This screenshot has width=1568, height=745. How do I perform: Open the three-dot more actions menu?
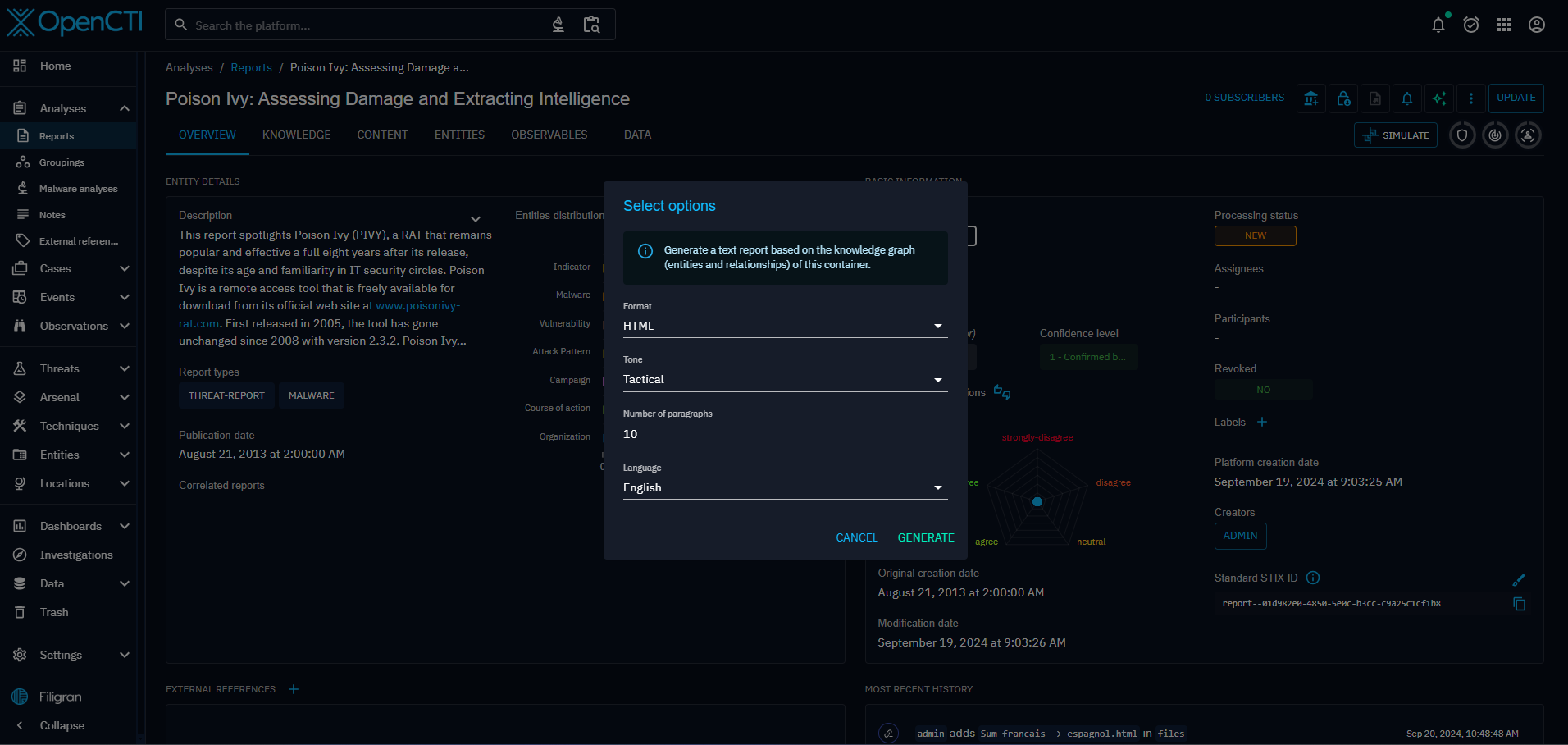(x=1470, y=98)
